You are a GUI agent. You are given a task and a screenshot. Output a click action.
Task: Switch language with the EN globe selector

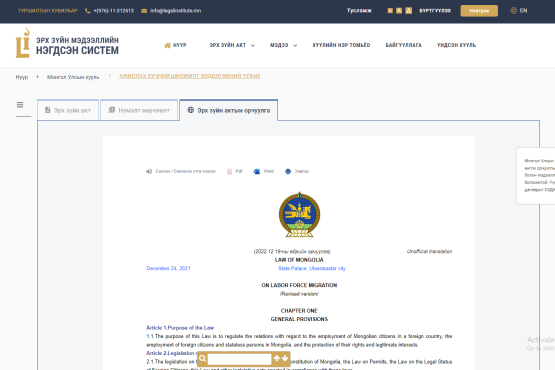tap(519, 11)
